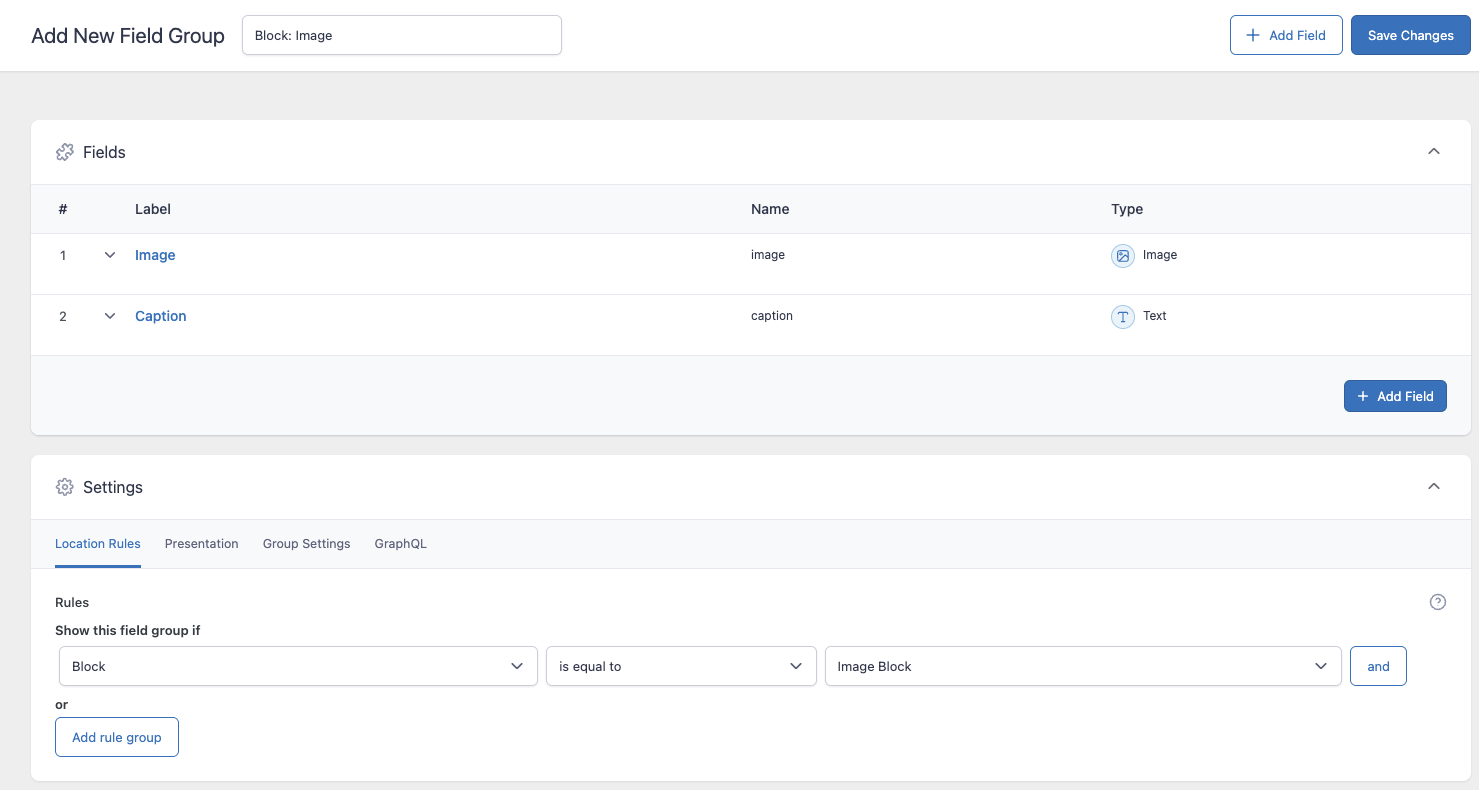Viewport: 1479px width, 790px height.
Task: Click the Save Changes button
Action: coord(1411,35)
